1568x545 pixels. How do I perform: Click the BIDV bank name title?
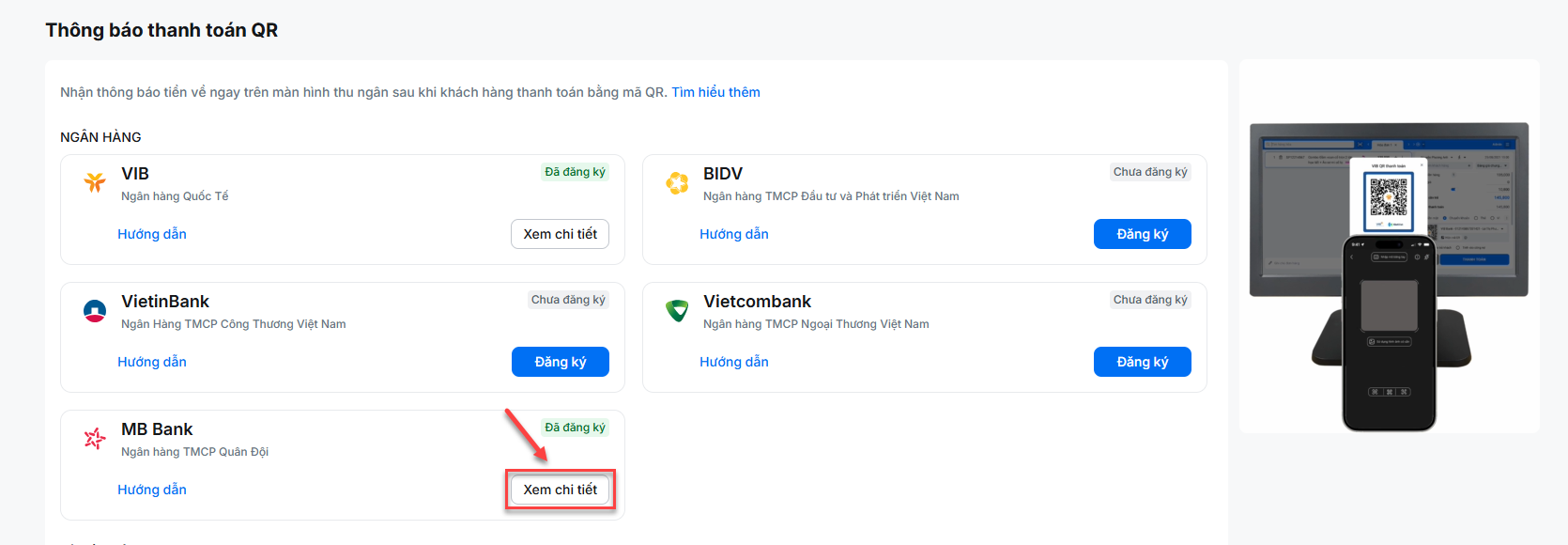click(x=723, y=174)
